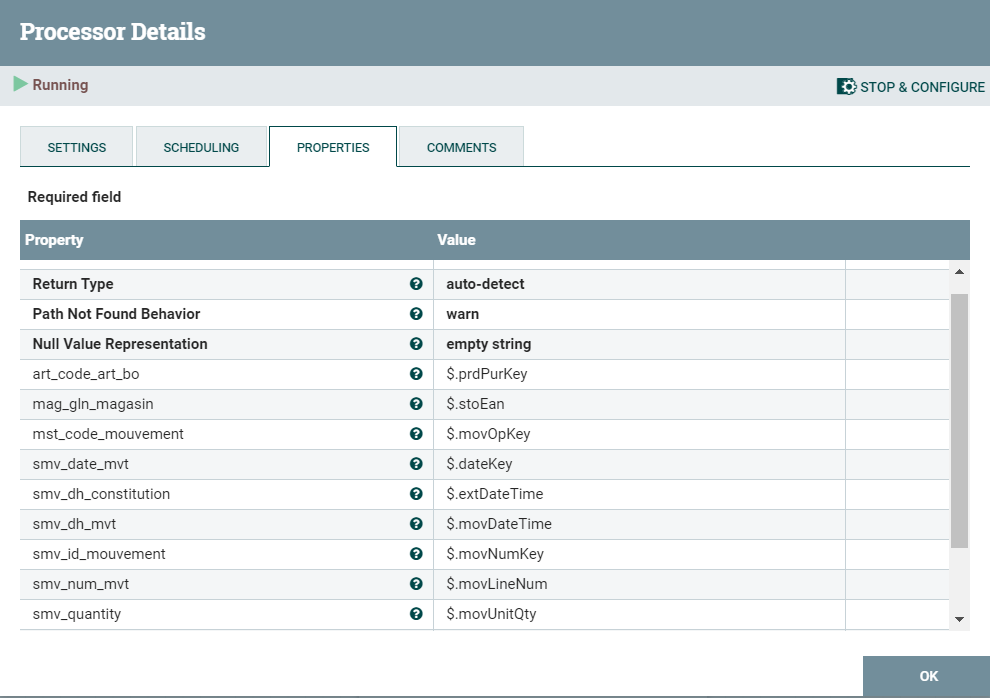Switch to the Settings tab
This screenshot has height=698, width=990.
pyautogui.click(x=77, y=147)
